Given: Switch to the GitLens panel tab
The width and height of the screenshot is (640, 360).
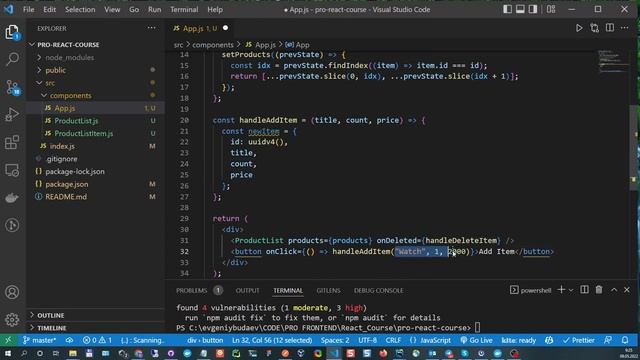Looking at the screenshot, I should click(328, 291).
